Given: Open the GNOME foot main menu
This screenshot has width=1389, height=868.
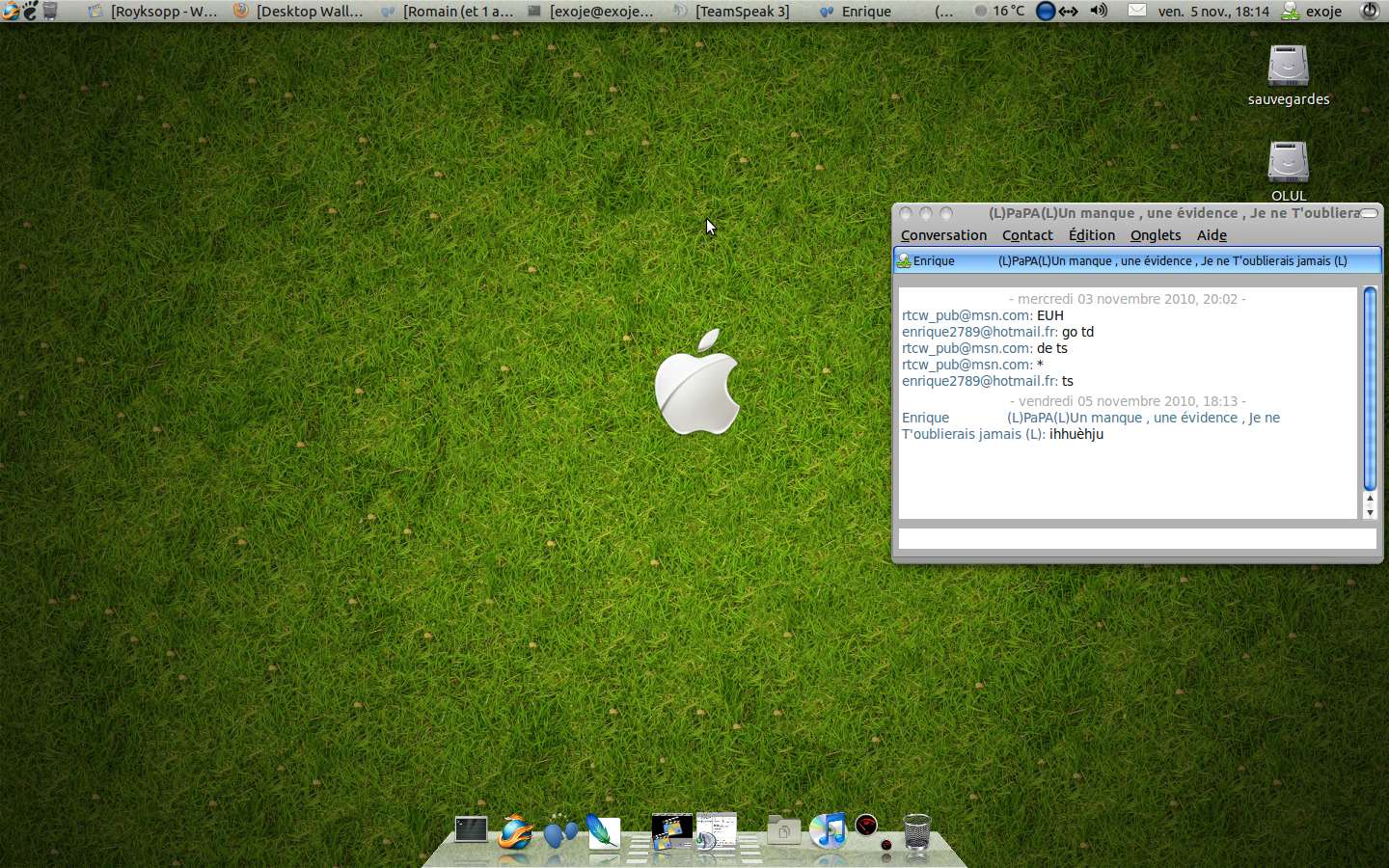Looking at the screenshot, I should (30, 12).
